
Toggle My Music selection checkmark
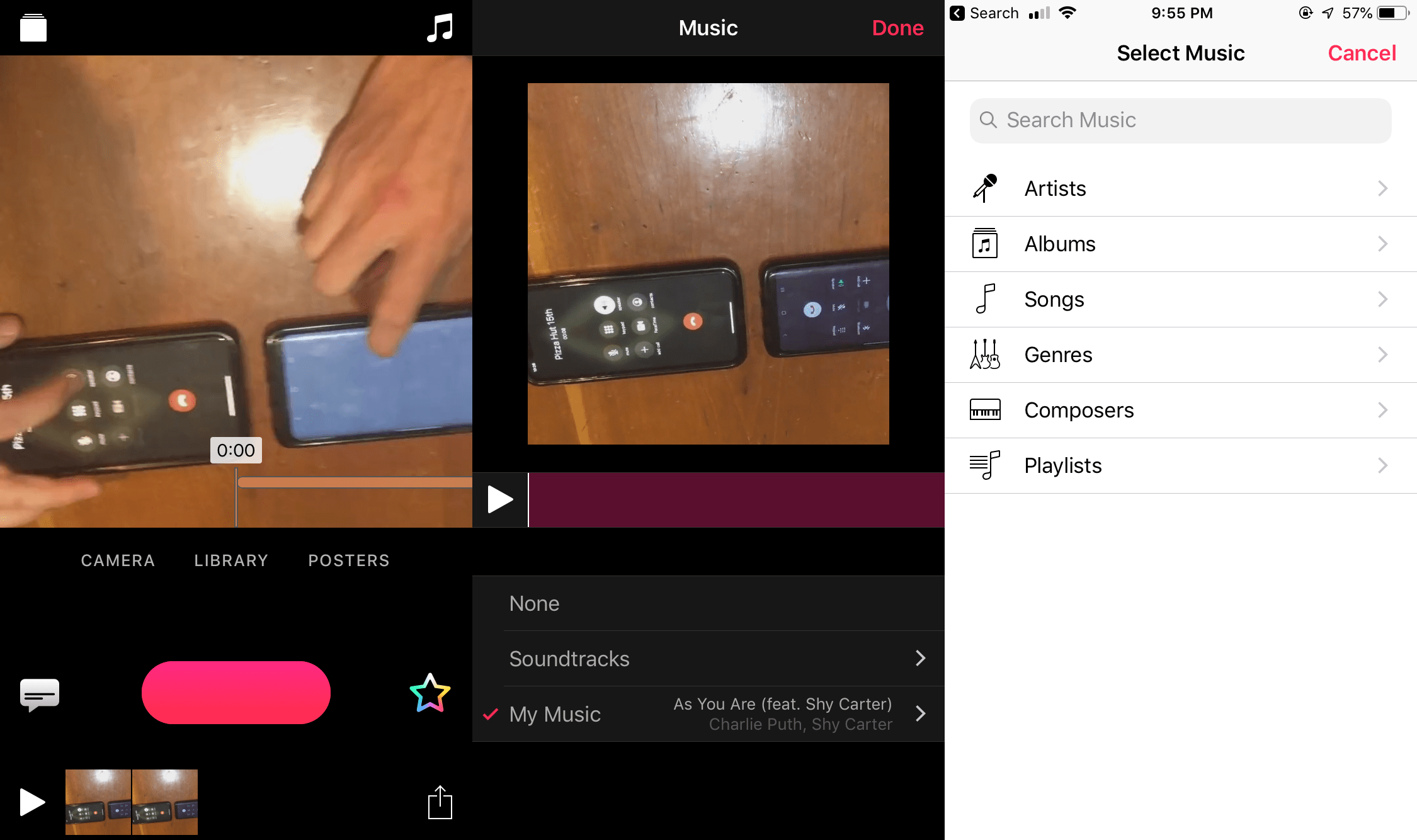(491, 714)
